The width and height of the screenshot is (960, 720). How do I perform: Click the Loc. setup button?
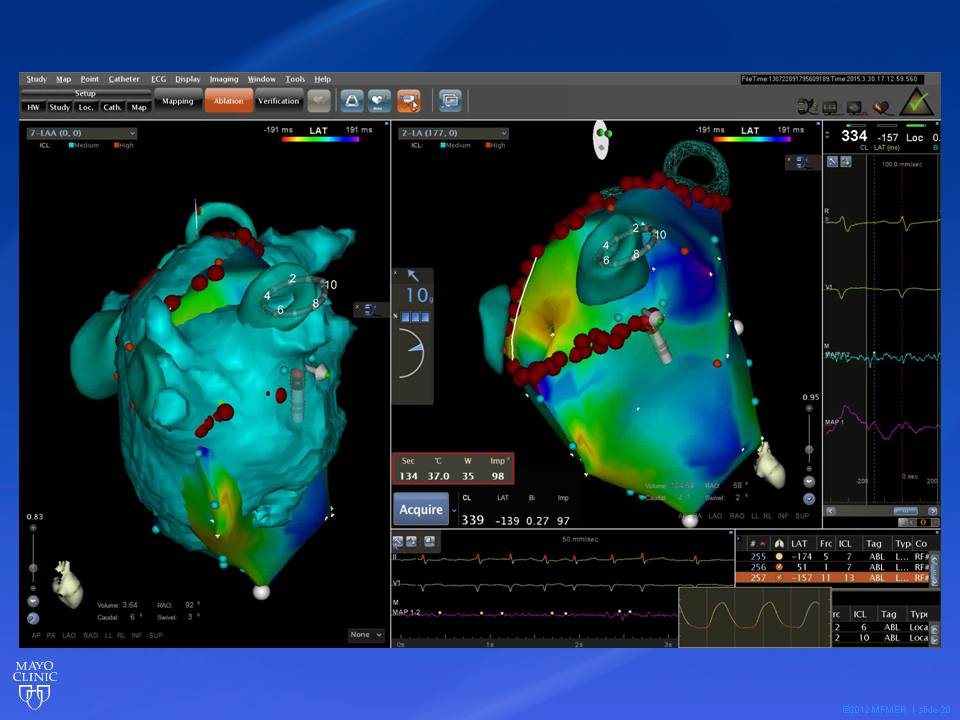[x=87, y=107]
